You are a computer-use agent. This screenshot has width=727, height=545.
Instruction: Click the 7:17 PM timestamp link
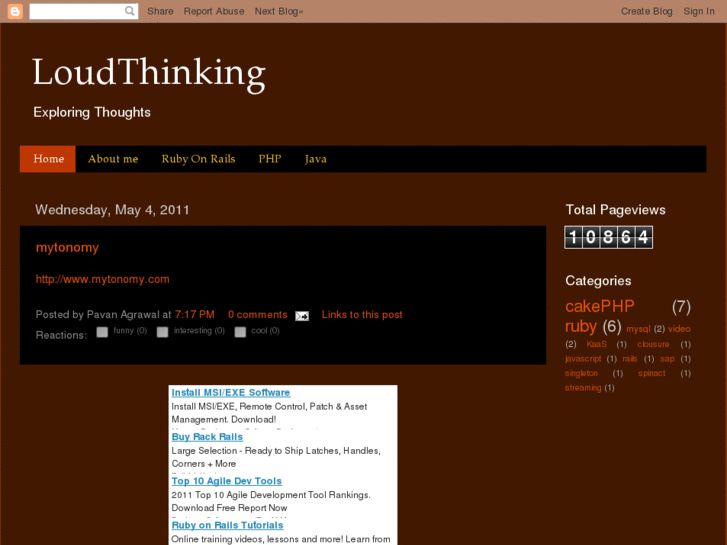pyautogui.click(x=195, y=314)
